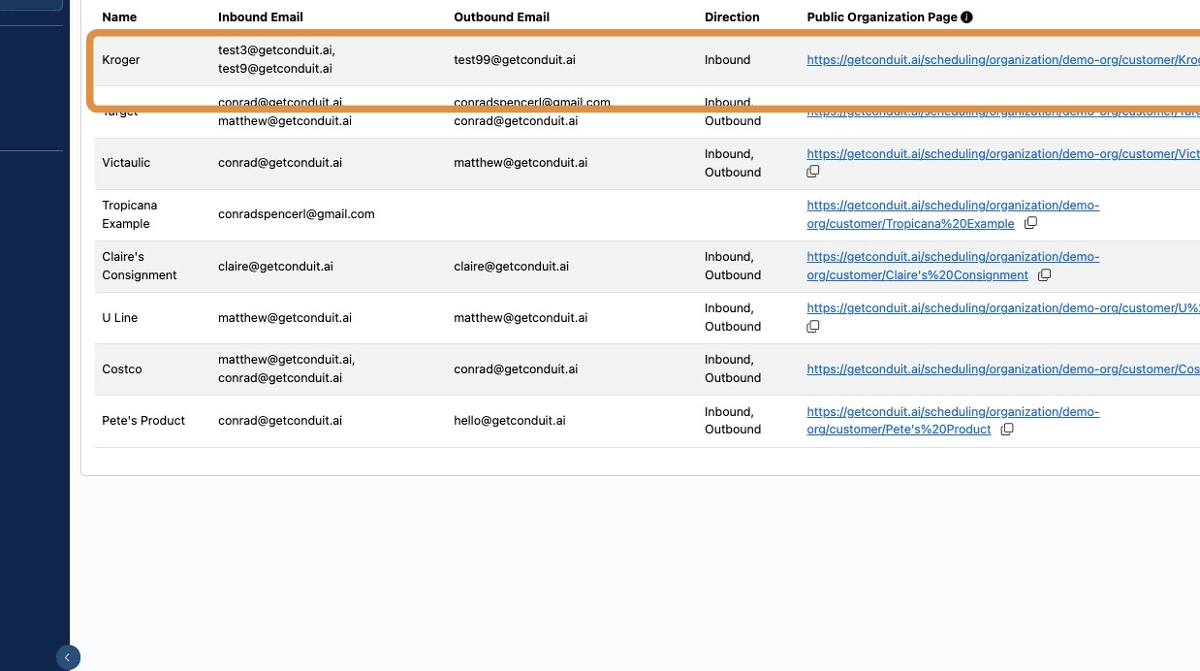The width and height of the screenshot is (1200, 671).
Task: Select the Pete's Product name cell
Action: (x=144, y=420)
